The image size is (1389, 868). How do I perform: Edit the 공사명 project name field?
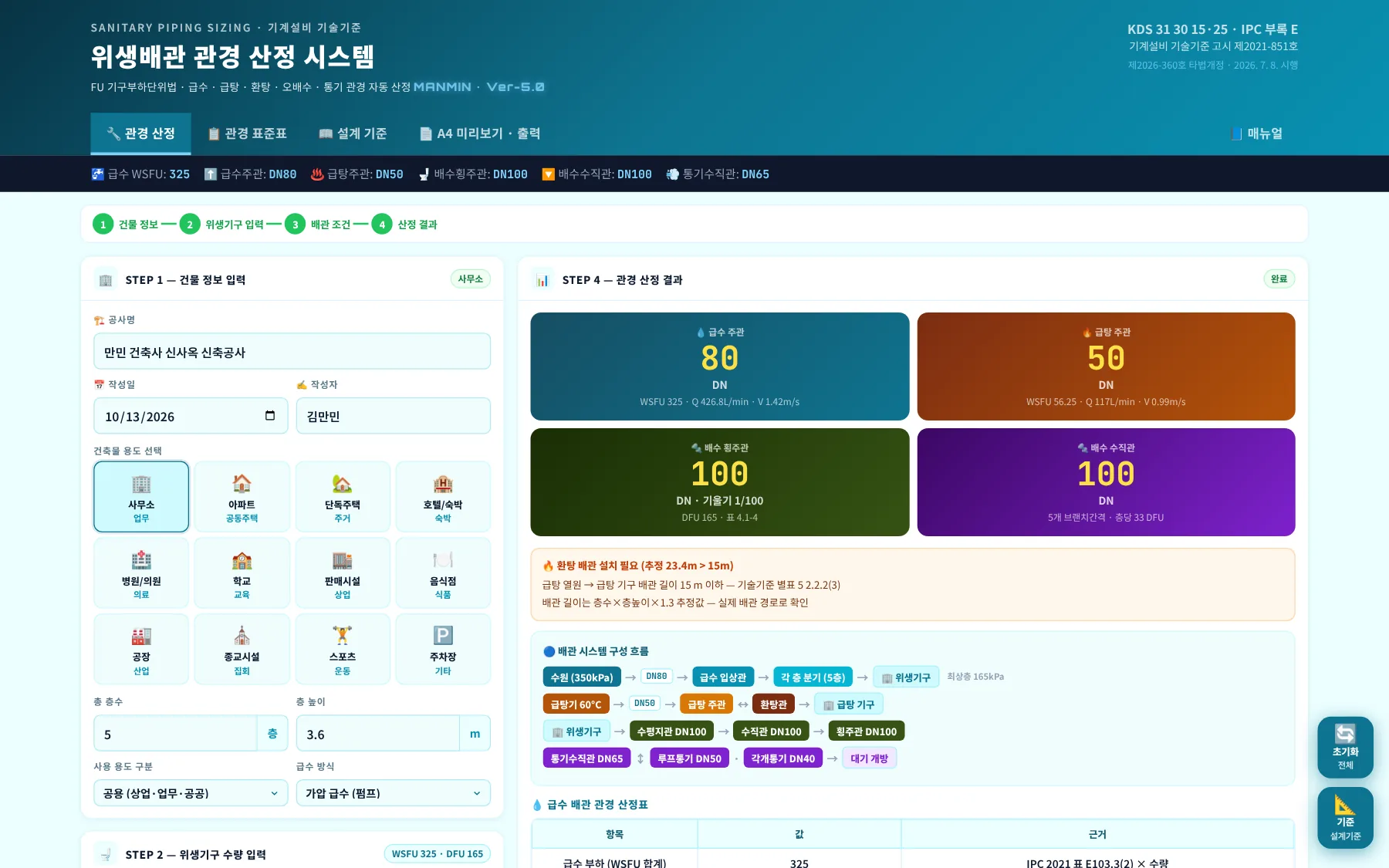(x=292, y=352)
